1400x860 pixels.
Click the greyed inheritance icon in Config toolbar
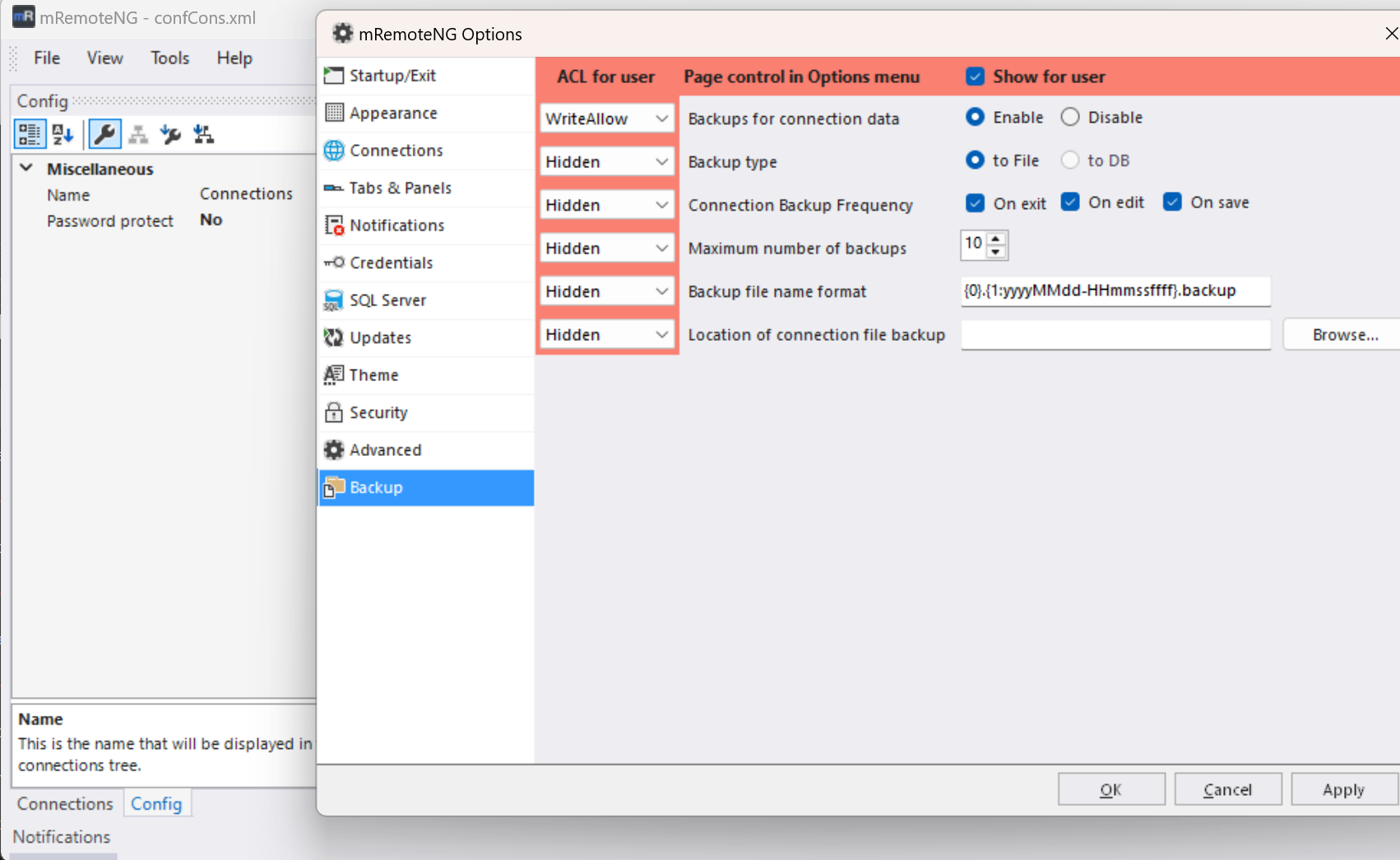137,134
